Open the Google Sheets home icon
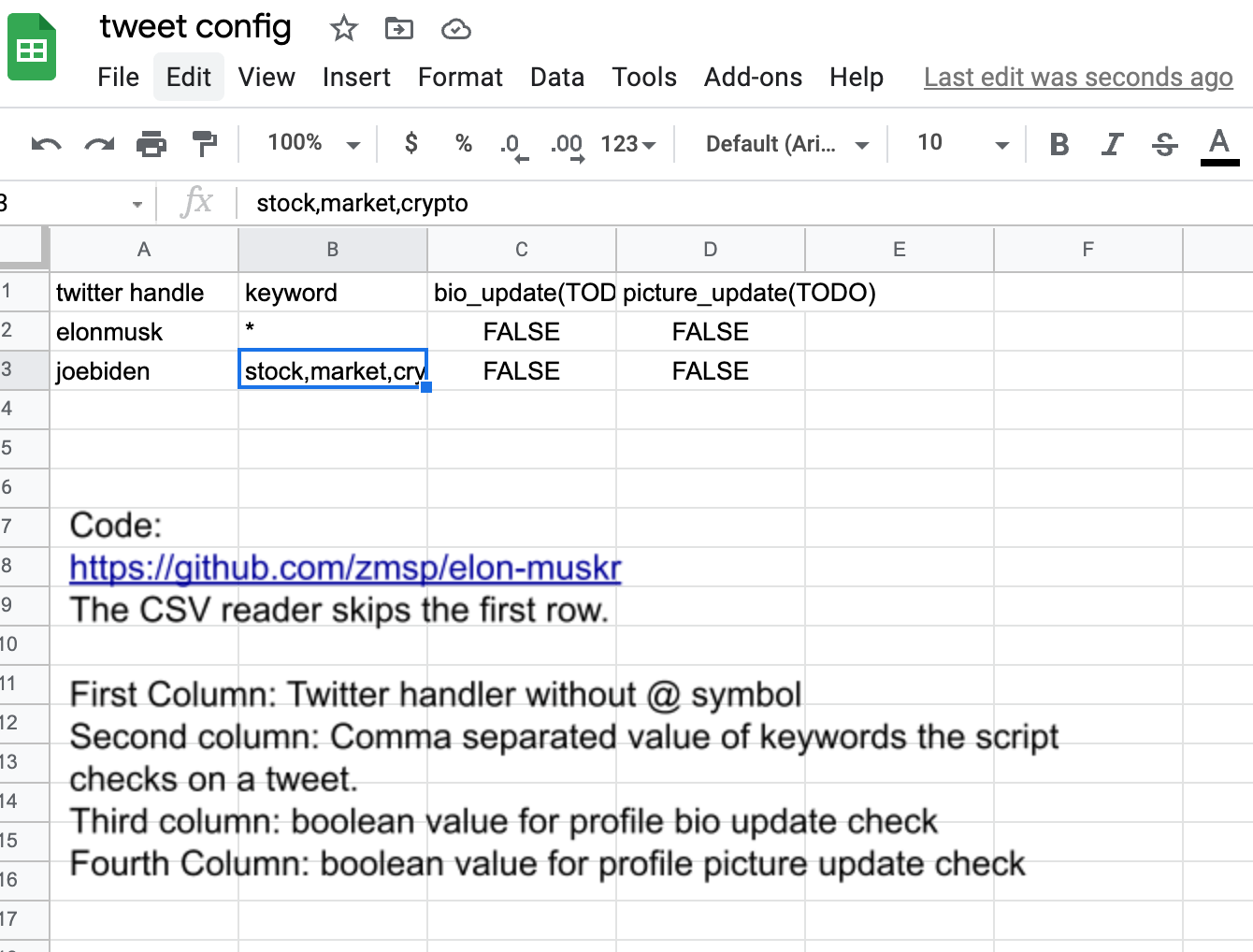The image size is (1253, 952). point(32,47)
